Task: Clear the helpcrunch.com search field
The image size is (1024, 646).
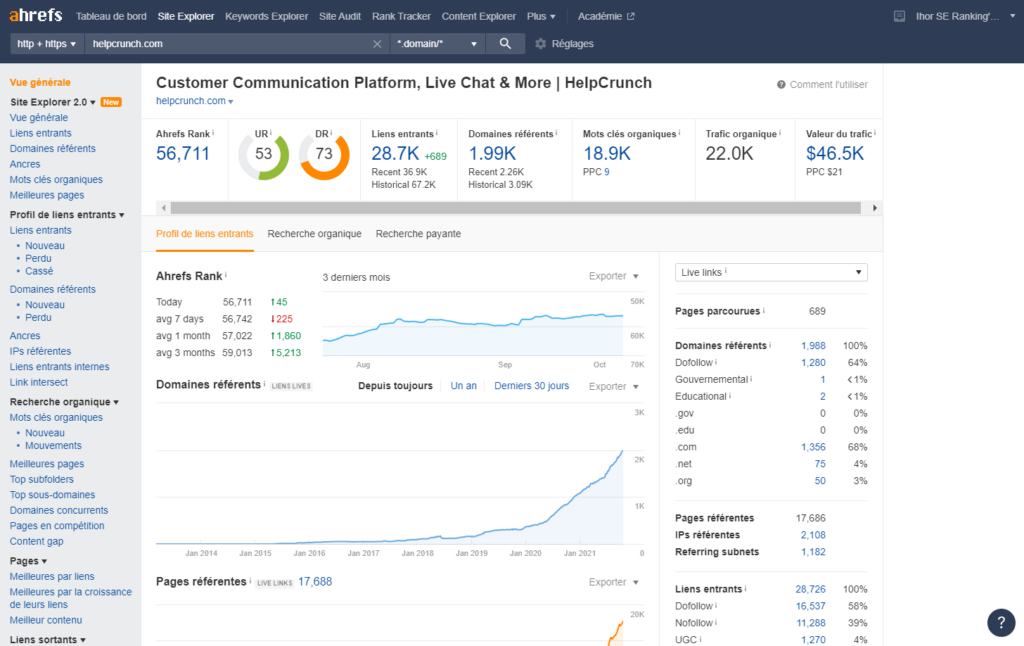Action: pyautogui.click(x=377, y=44)
